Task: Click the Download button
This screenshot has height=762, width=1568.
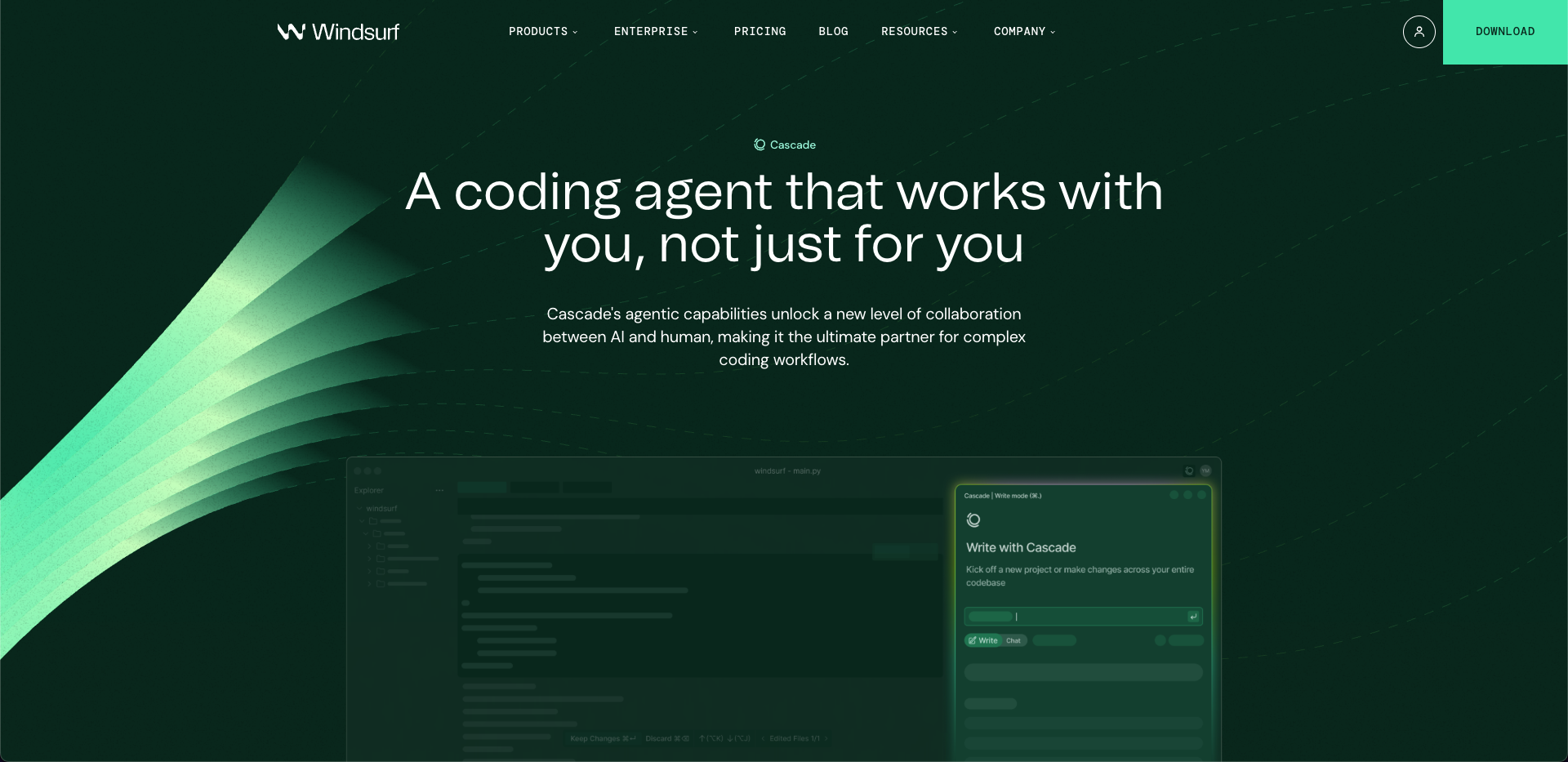Action: point(1504,32)
